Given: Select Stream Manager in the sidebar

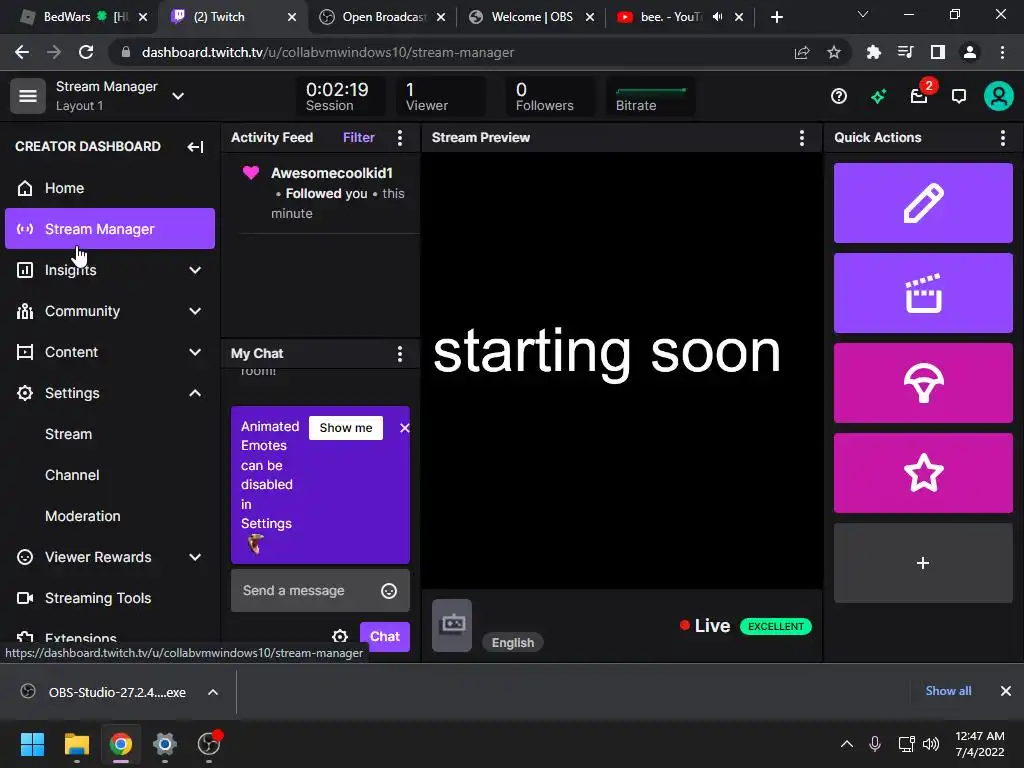Looking at the screenshot, I should [110, 229].
